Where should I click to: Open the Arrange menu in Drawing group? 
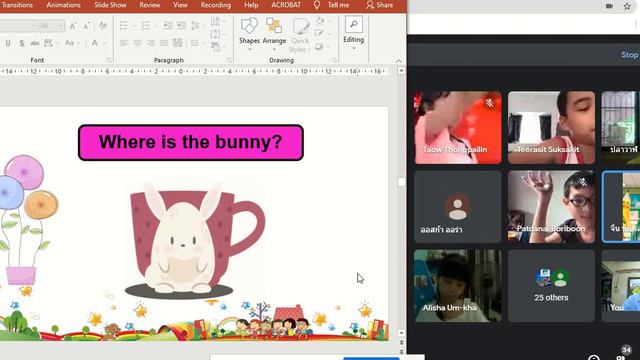point(274,33)
